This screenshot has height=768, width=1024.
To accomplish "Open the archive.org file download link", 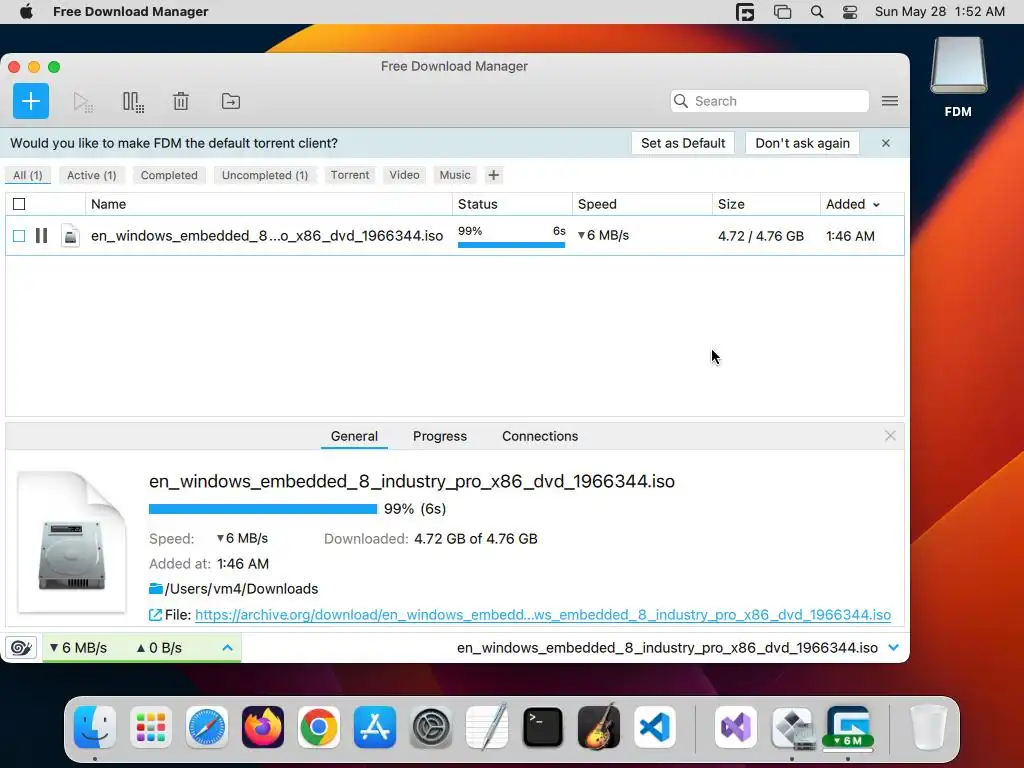I will (543, 615).
